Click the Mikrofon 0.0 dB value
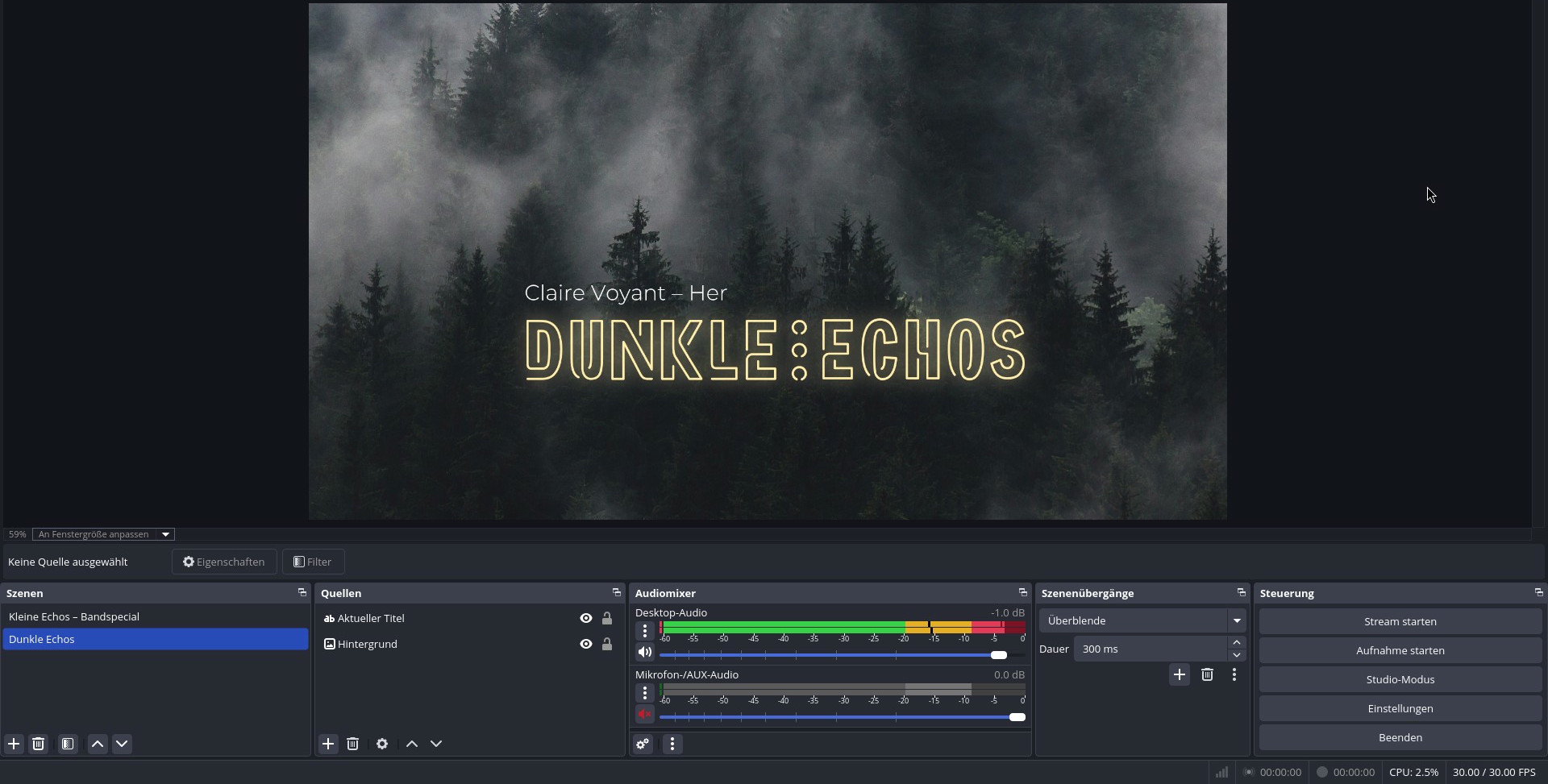Image resolution: width=1548 pixels, height=784 pixels. coord(1009,674)
